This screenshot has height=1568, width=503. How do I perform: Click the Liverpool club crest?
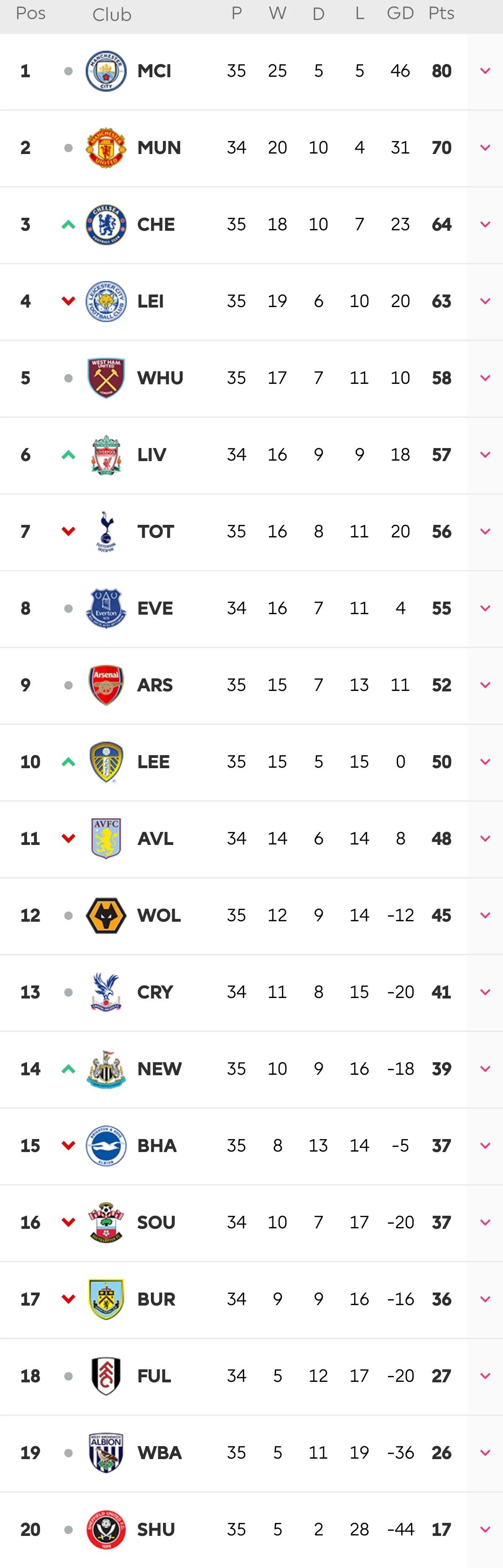pos(106,455)
